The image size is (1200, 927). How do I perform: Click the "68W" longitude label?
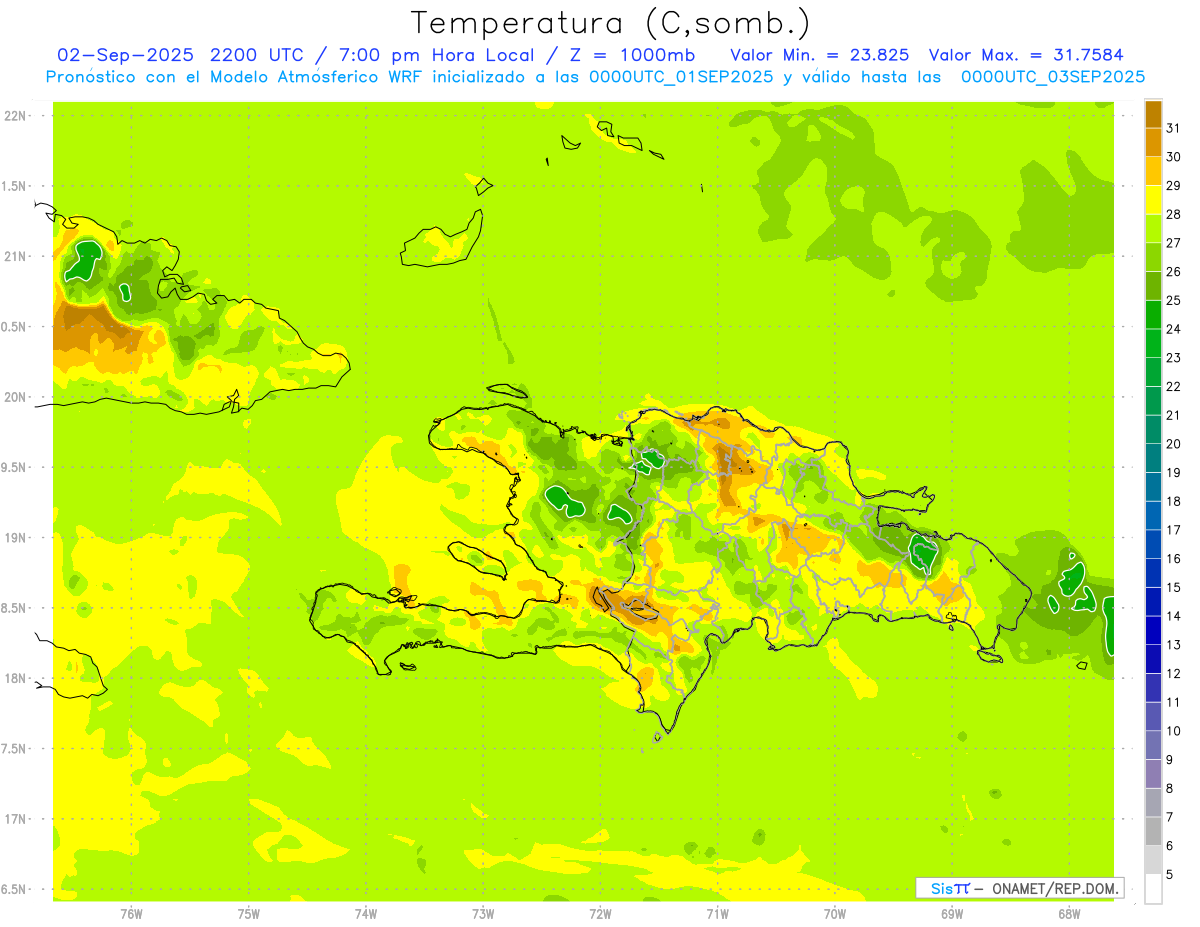[x=1069, y=914]
